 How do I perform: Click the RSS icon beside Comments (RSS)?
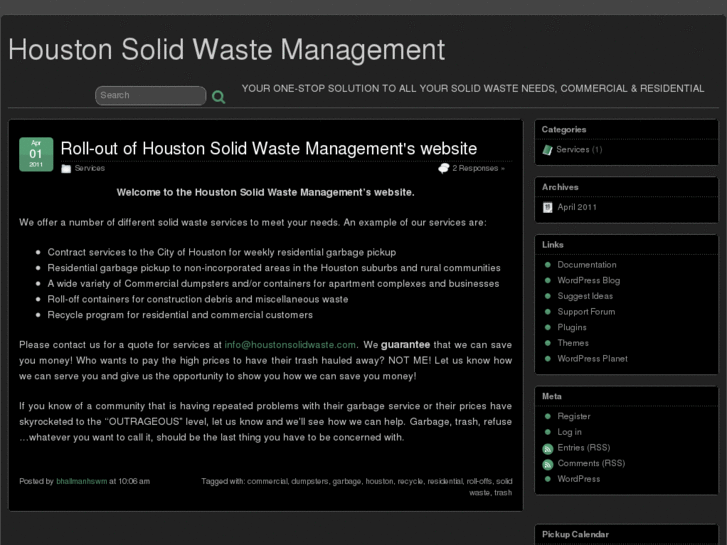click(x=548, y=464)
